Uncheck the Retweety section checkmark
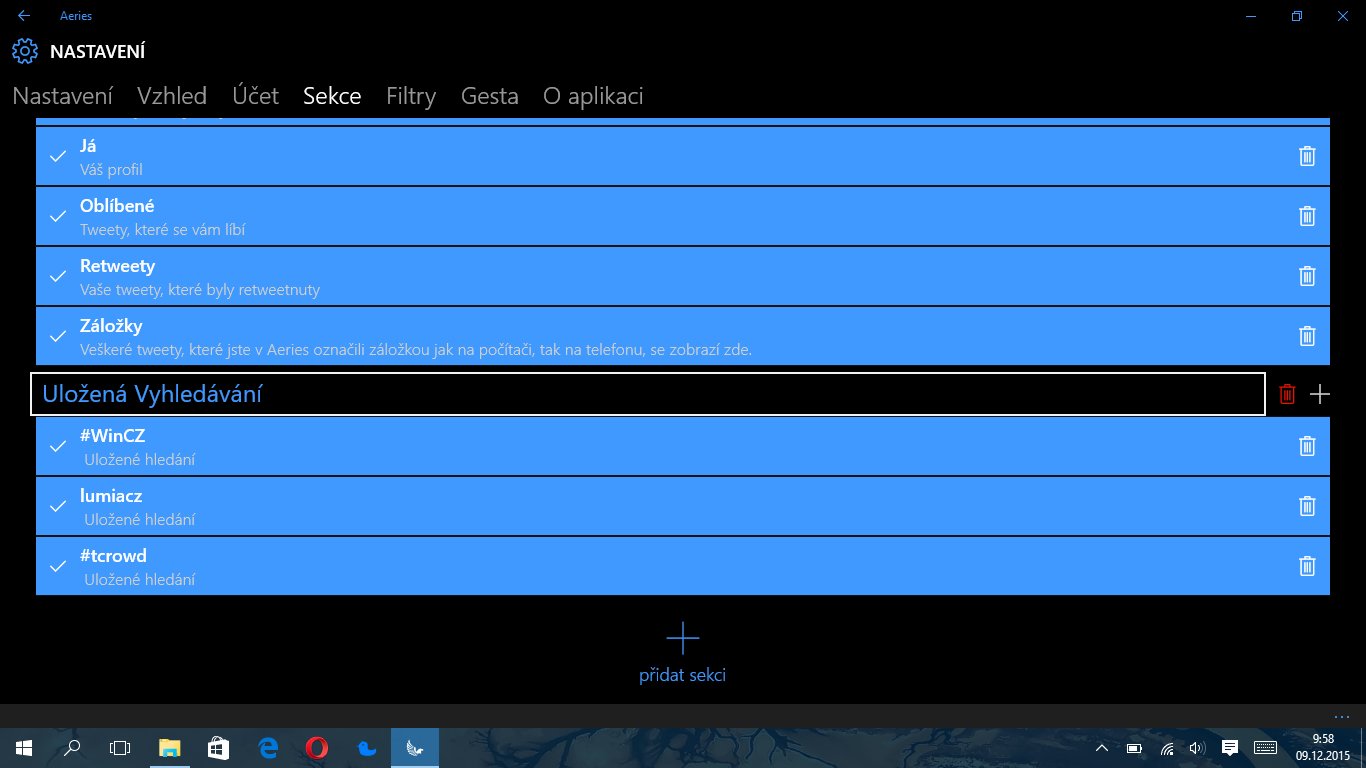Image resolution: width=1366 pixels, height=768 pixels. click(x=58, y=276)
